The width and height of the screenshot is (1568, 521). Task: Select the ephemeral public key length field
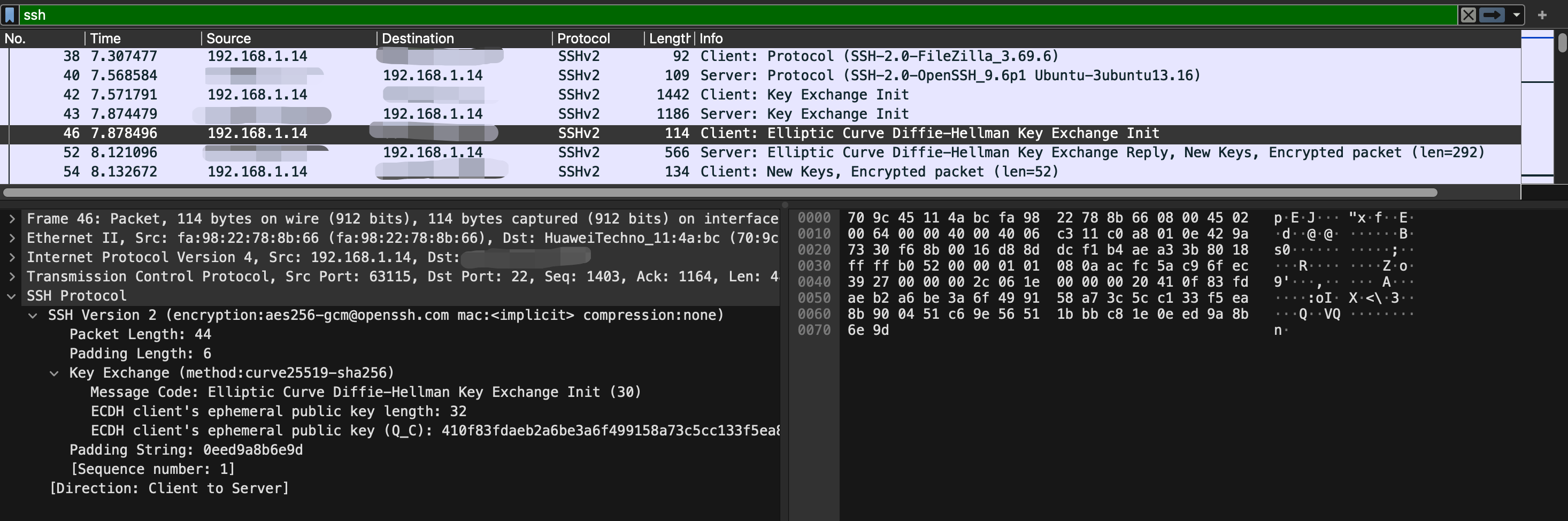point(279,411)
